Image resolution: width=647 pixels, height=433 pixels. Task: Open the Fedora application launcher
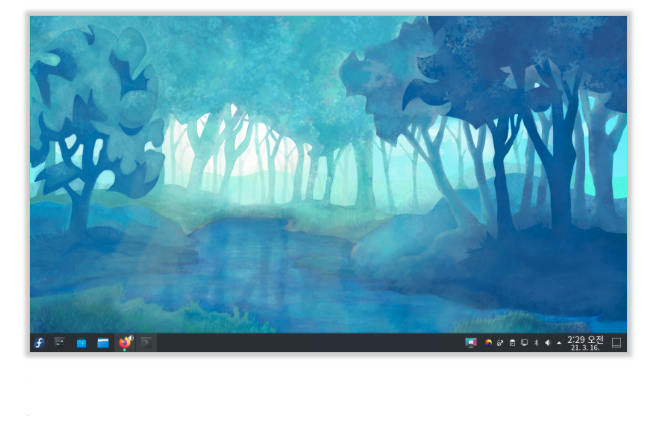pos(40,343)
